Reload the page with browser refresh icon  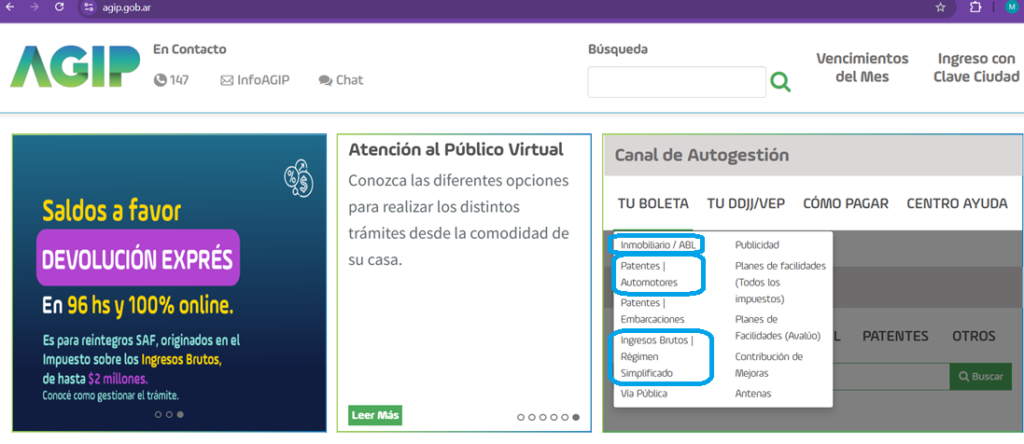point(59,7)
